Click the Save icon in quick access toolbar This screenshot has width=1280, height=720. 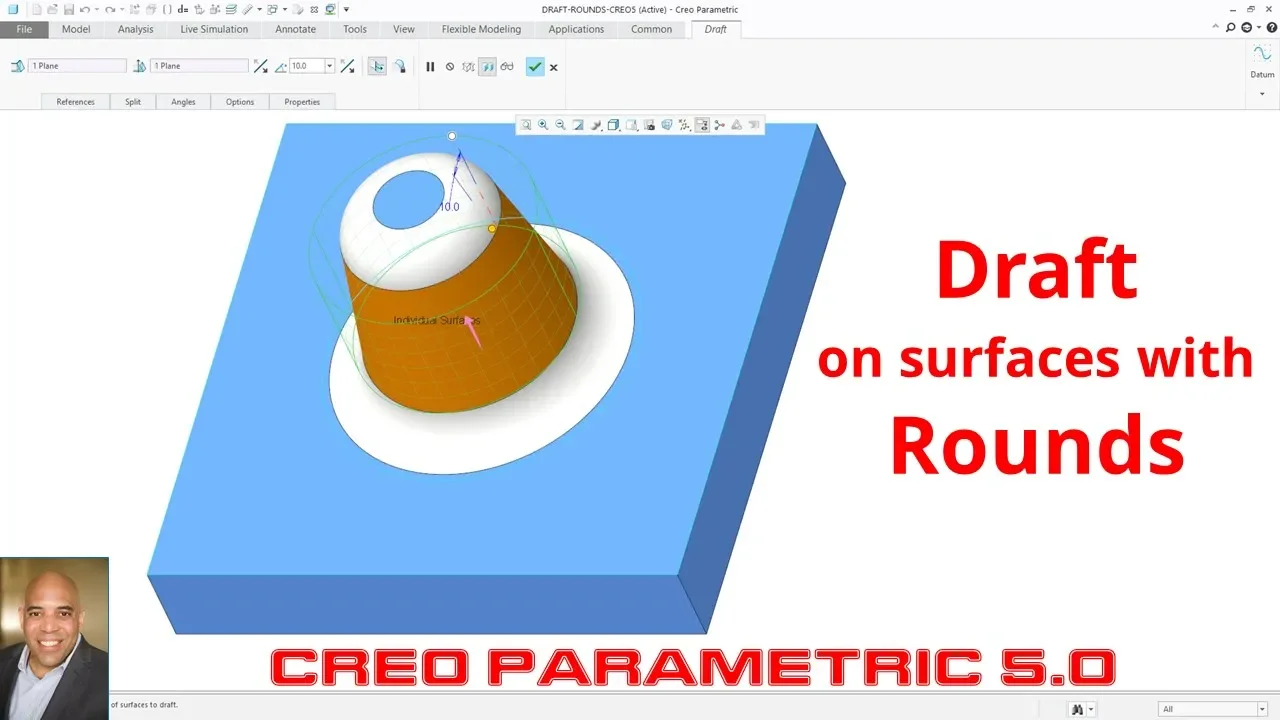pyautogui.click(x=68, y=9)
